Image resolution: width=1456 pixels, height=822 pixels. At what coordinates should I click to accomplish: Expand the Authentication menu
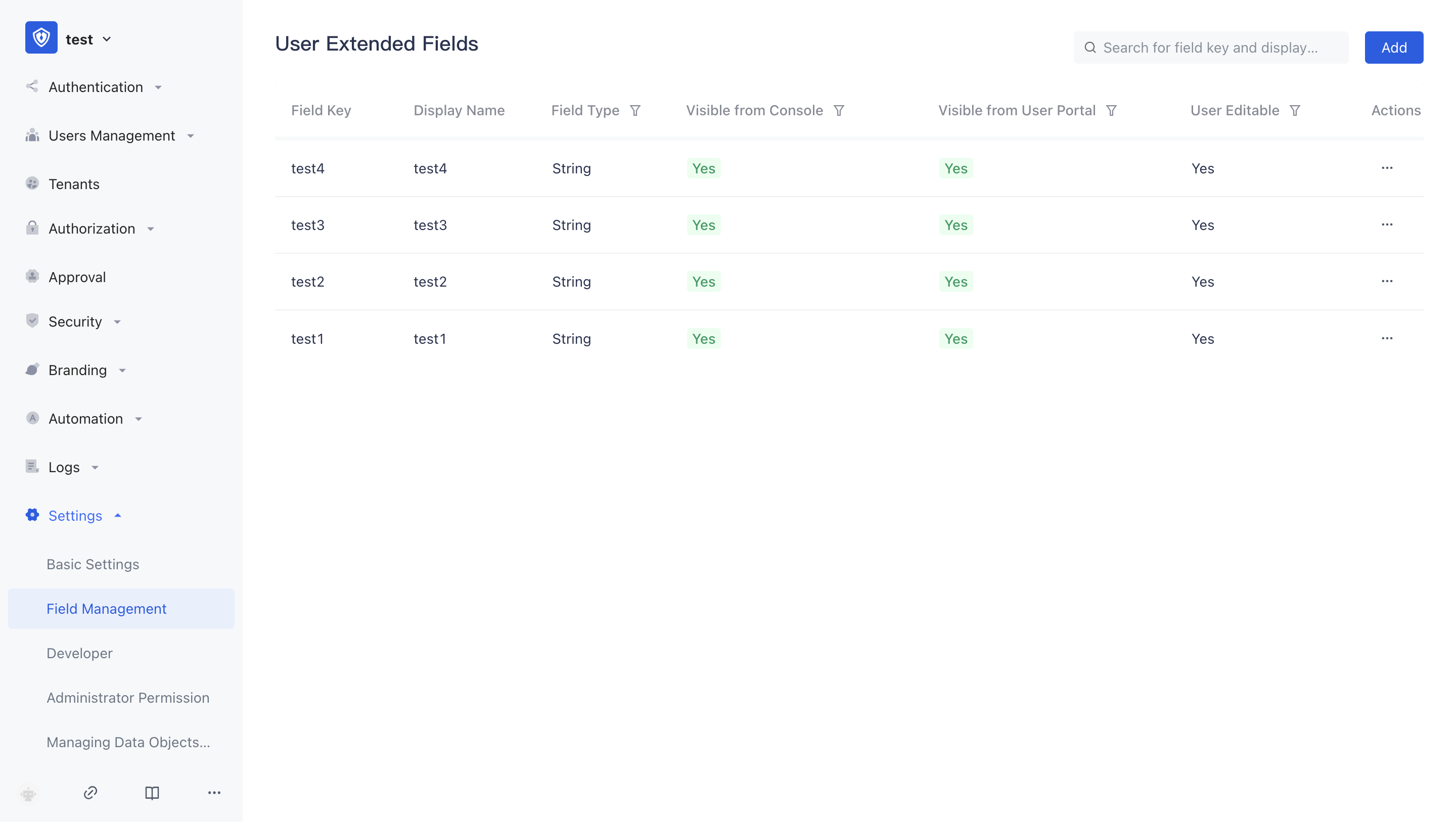pyautogui.click(x=96, y=87)
